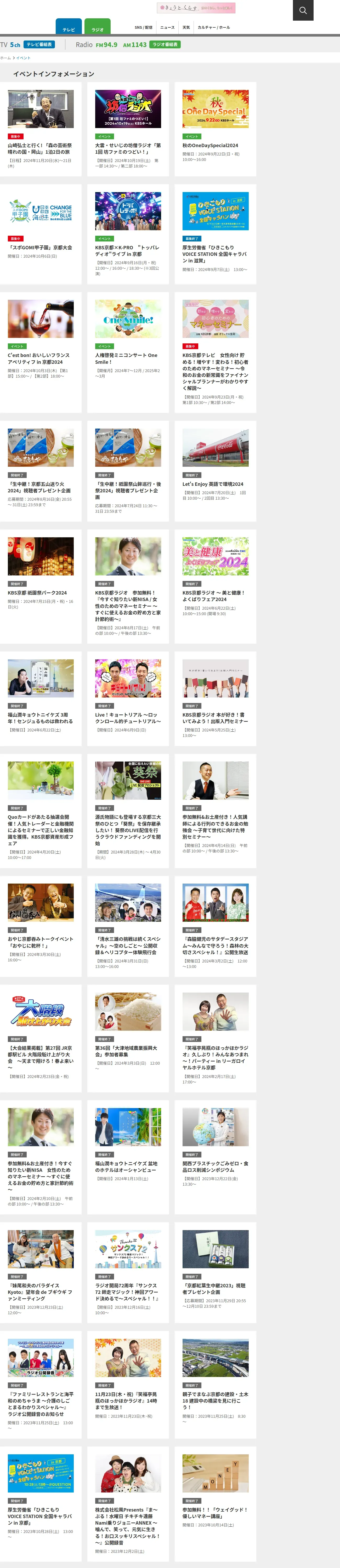Open the One Day Special autumn thumbnail
Viewport: 340px width, 1568px height.
(x=216, y=109)
